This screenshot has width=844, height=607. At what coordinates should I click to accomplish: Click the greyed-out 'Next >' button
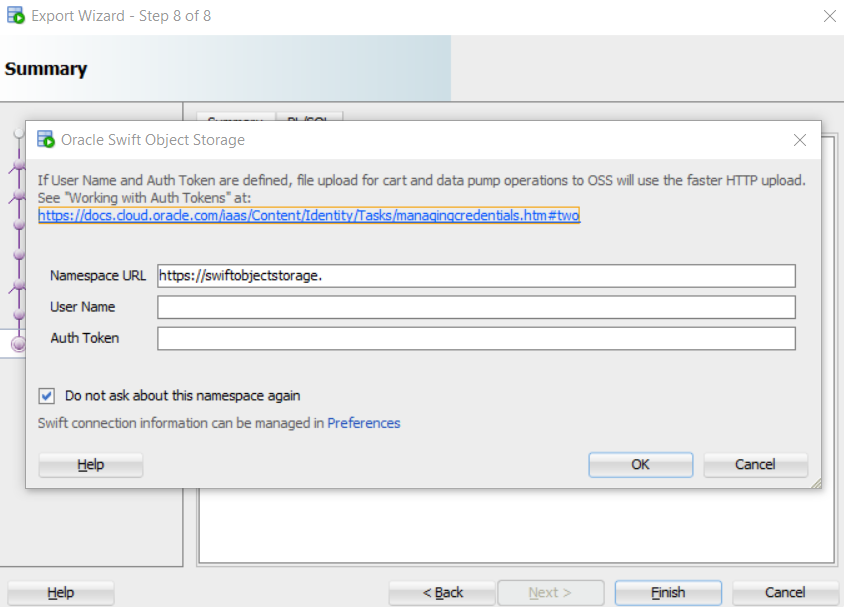click(x=550, y=592)
